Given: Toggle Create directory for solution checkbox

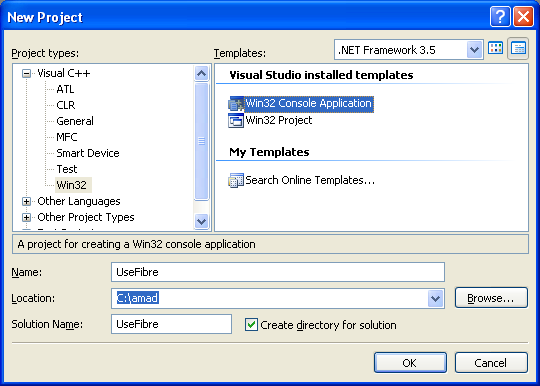Looking at the screenshot, I should (251, 324).
